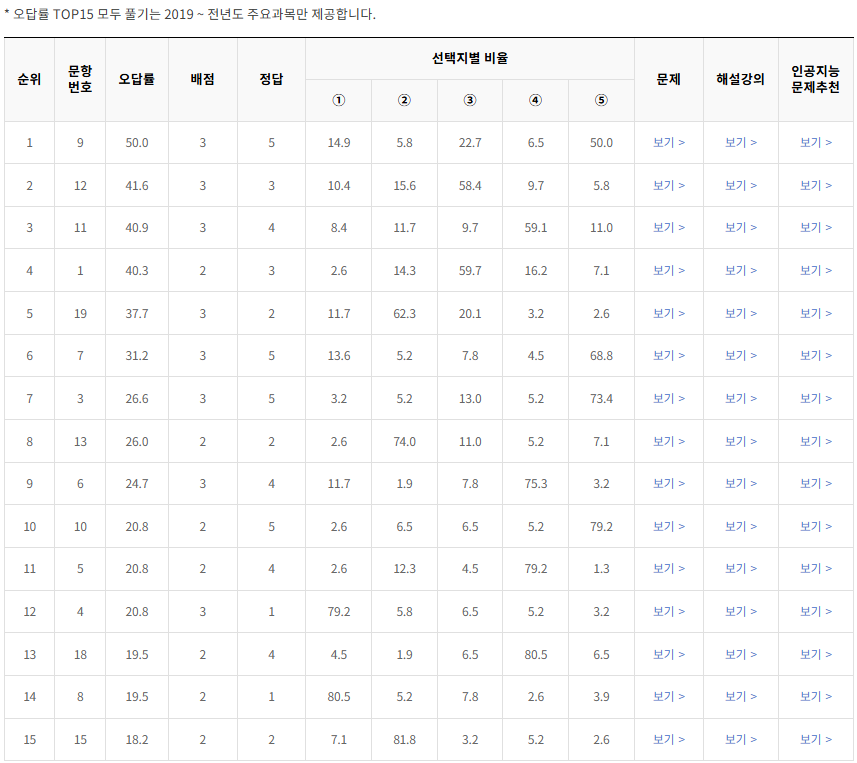This screenshot has height=763, width=857.
Task: Open AI recommendation for question 10
Action: point(816,527)
